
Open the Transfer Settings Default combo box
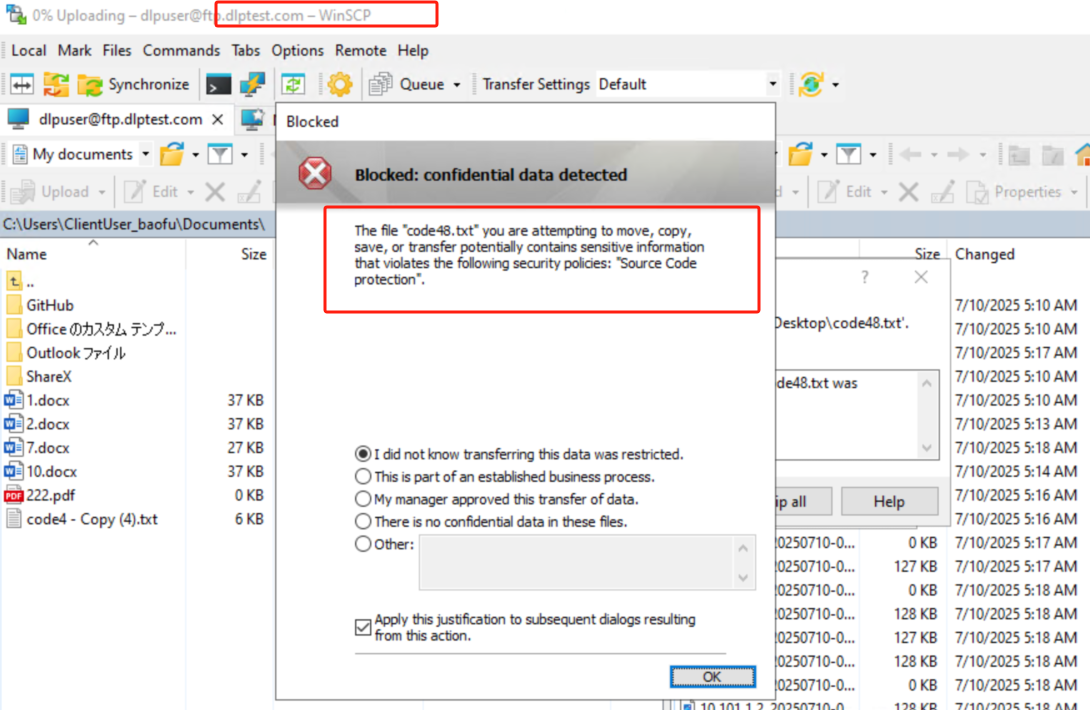coord(688,84)
